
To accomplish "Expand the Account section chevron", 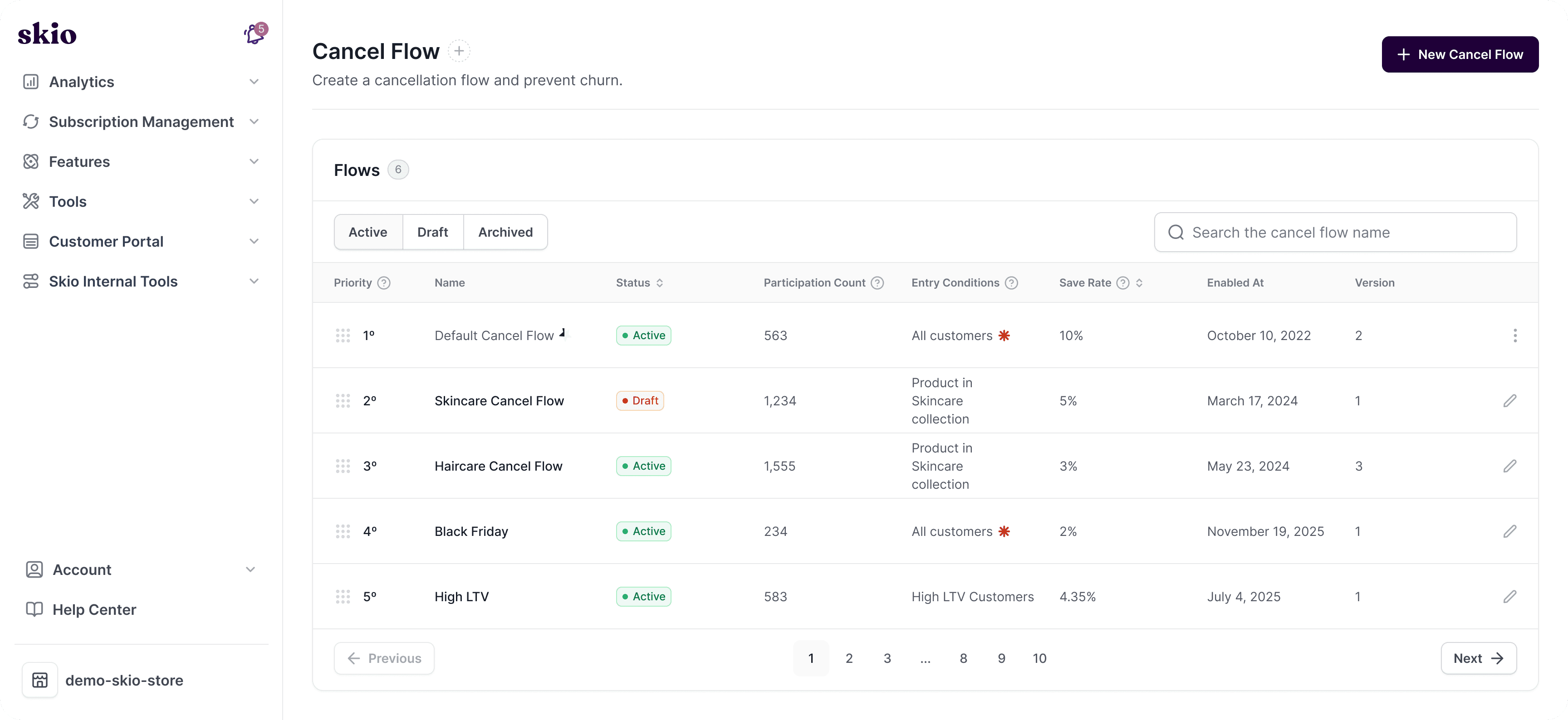I will [x=250, y=570].
